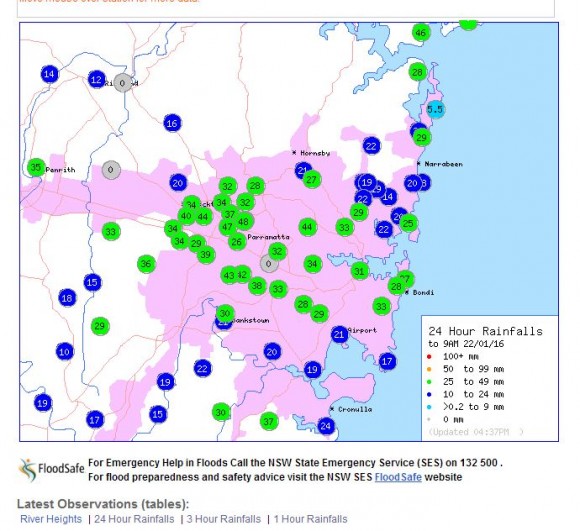
Task: Open the 1 Hour Rainfalls table link
Action: 311,519
